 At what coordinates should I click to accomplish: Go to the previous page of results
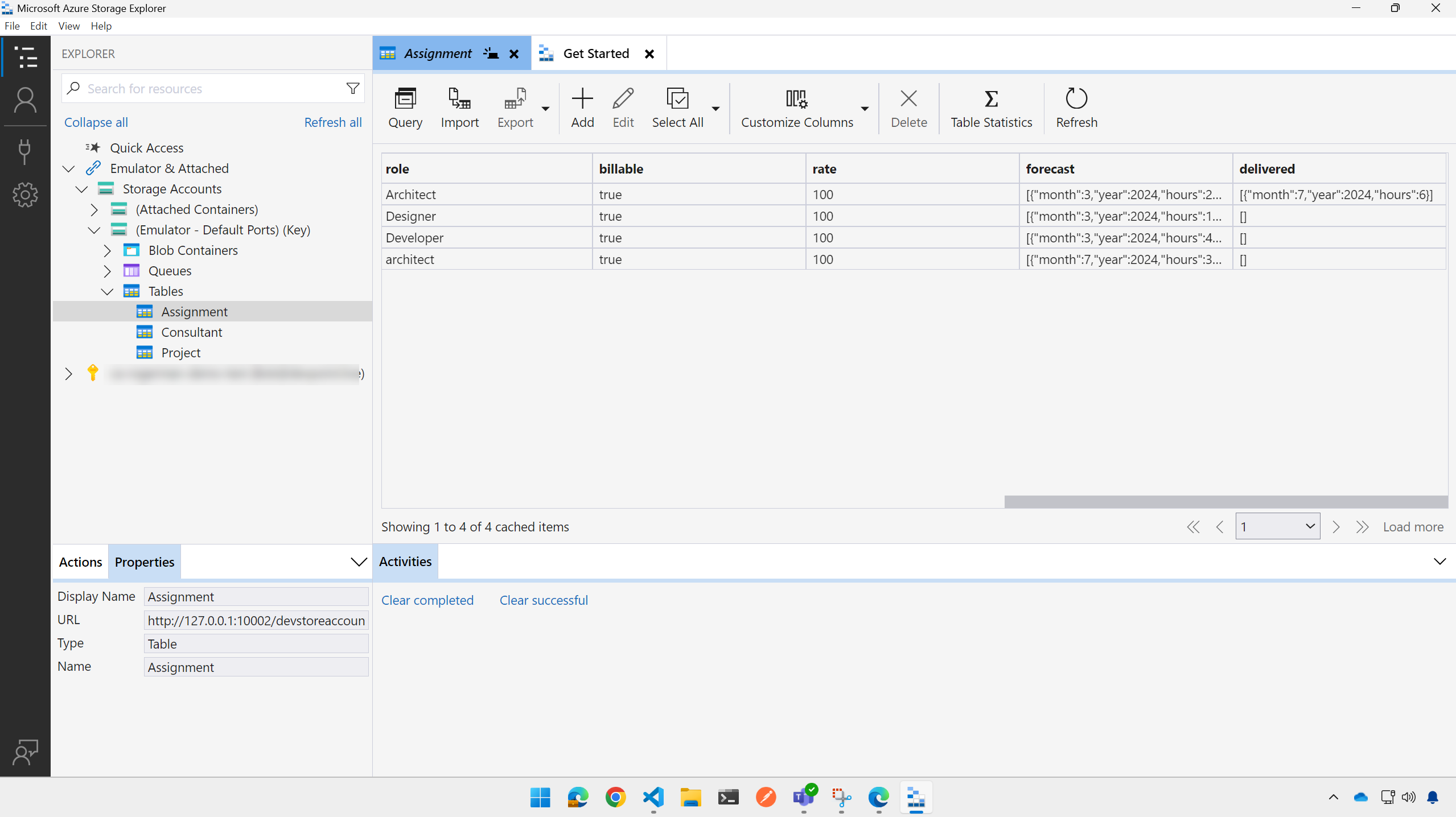1219,527
